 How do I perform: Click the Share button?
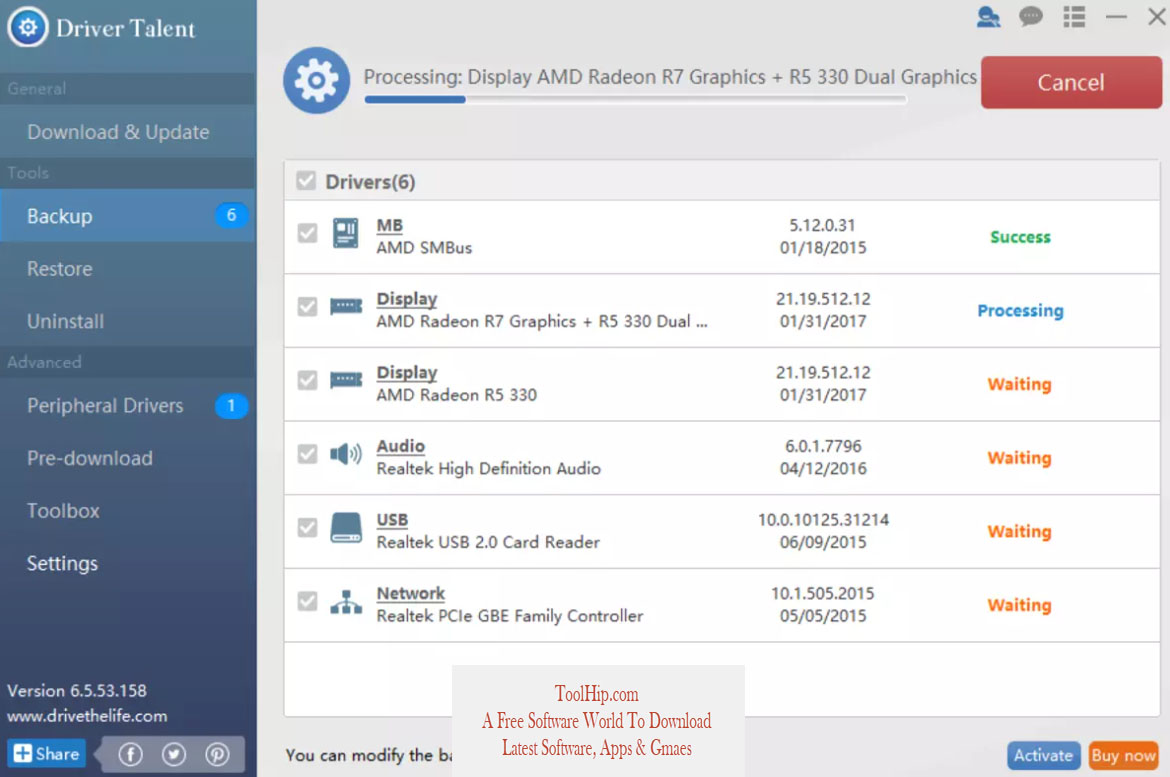(46, 753)
